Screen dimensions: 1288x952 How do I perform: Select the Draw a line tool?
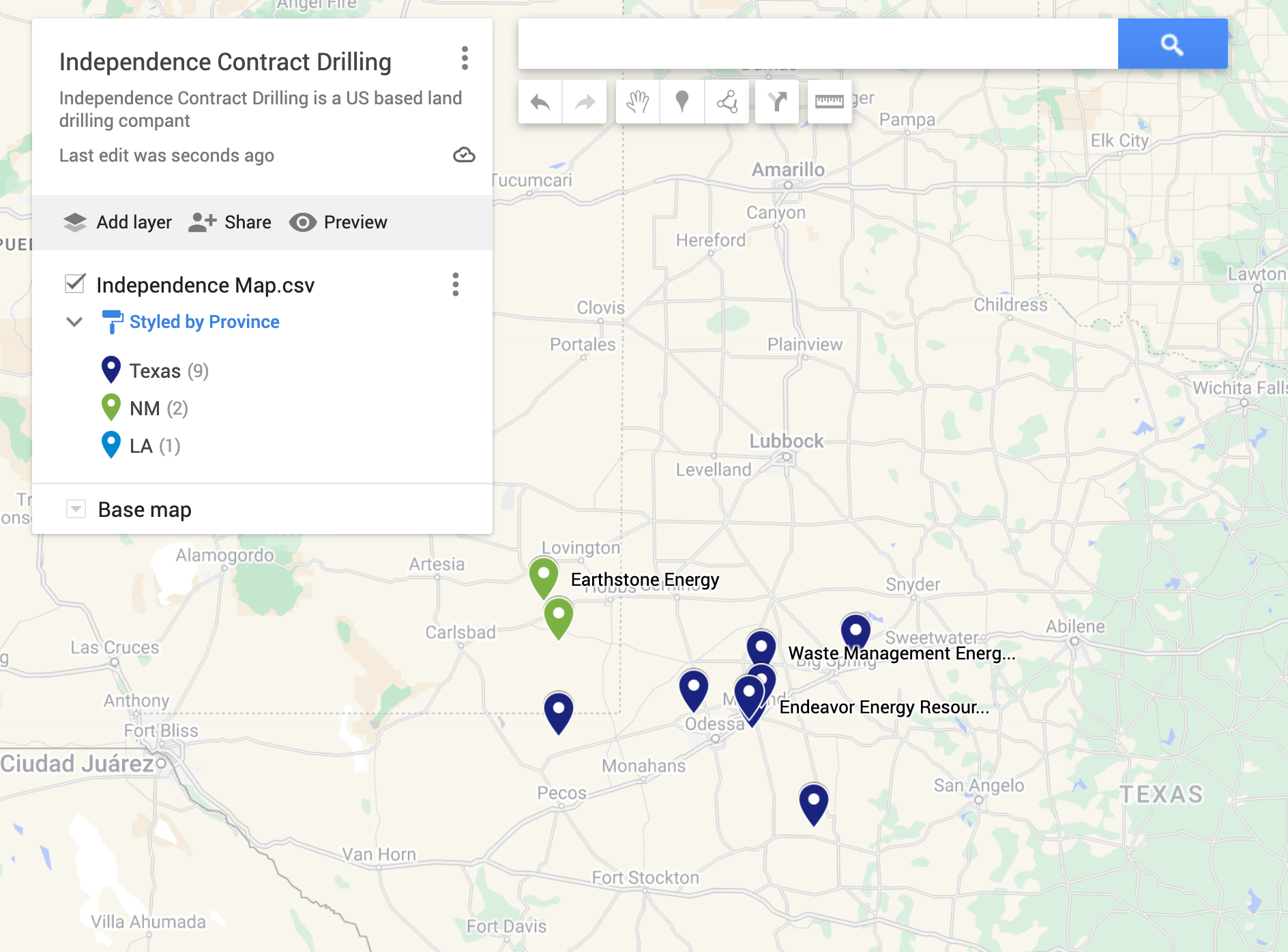[727, 102]
